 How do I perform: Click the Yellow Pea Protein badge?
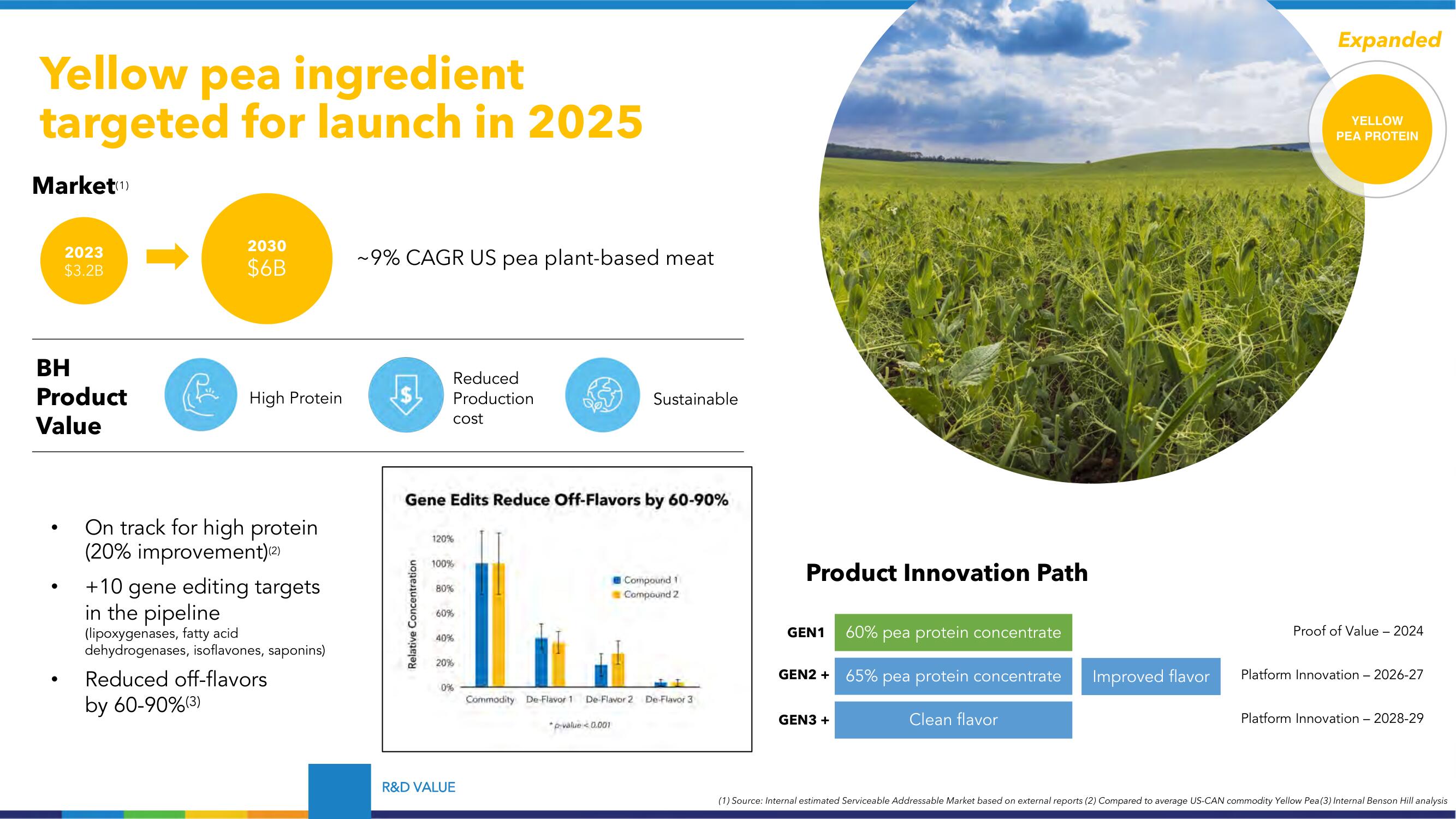coord(1377,129)
